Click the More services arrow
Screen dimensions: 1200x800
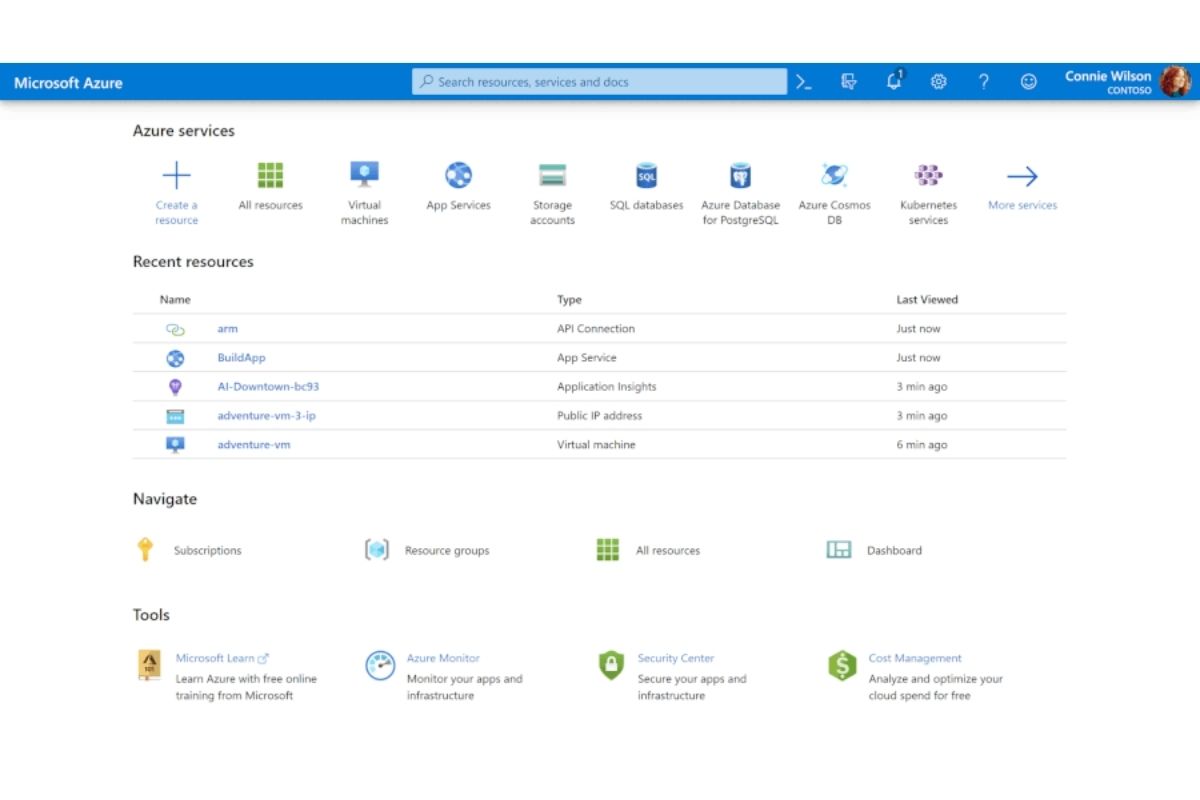click(1022, 177)
